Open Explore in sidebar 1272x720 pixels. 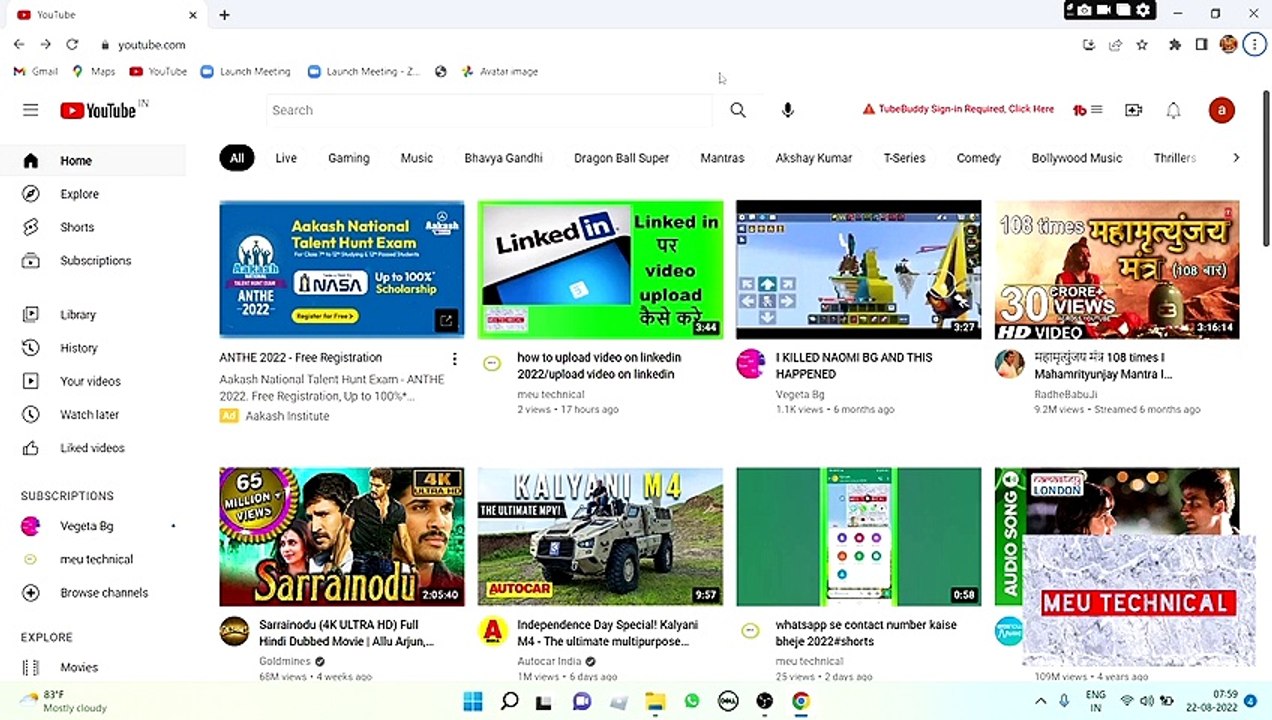[x=93, y=194]
